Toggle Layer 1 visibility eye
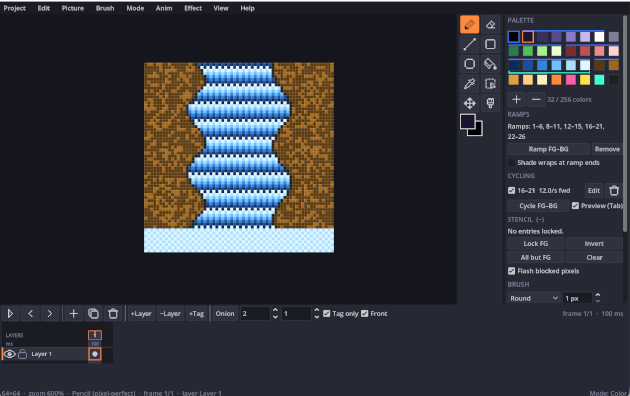Screen dimensions: 630x396 [x=10, y=354]
